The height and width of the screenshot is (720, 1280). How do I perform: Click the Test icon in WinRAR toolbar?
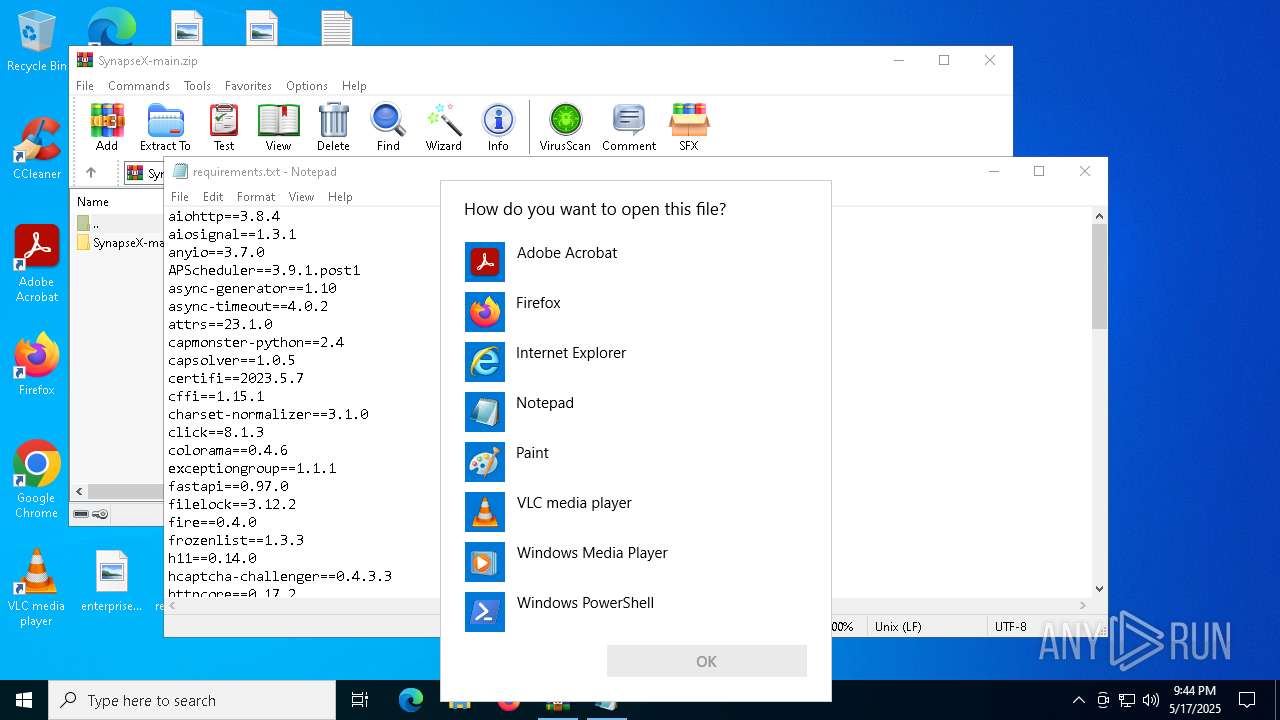pos(224,127)
